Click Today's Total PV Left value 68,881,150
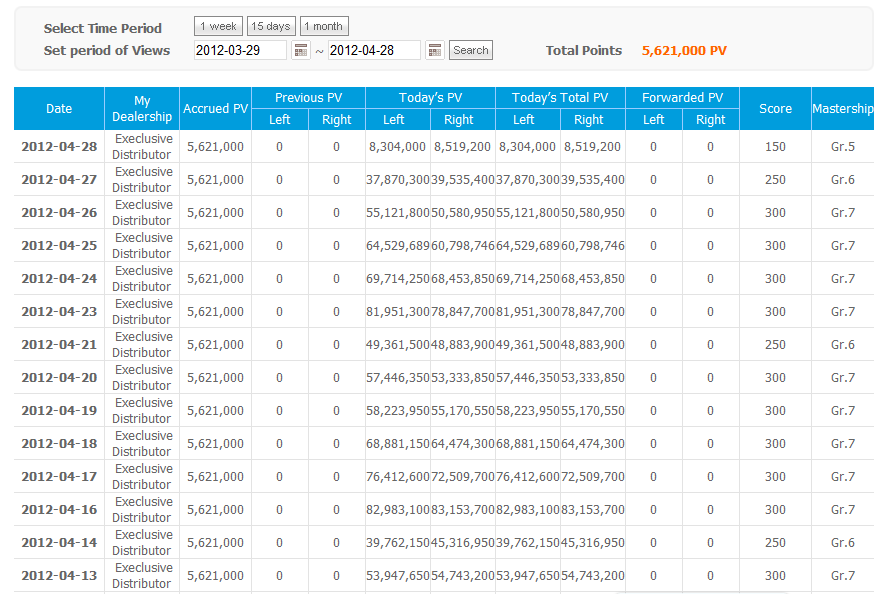Viewport: 883px width, 594px height. 528,444
